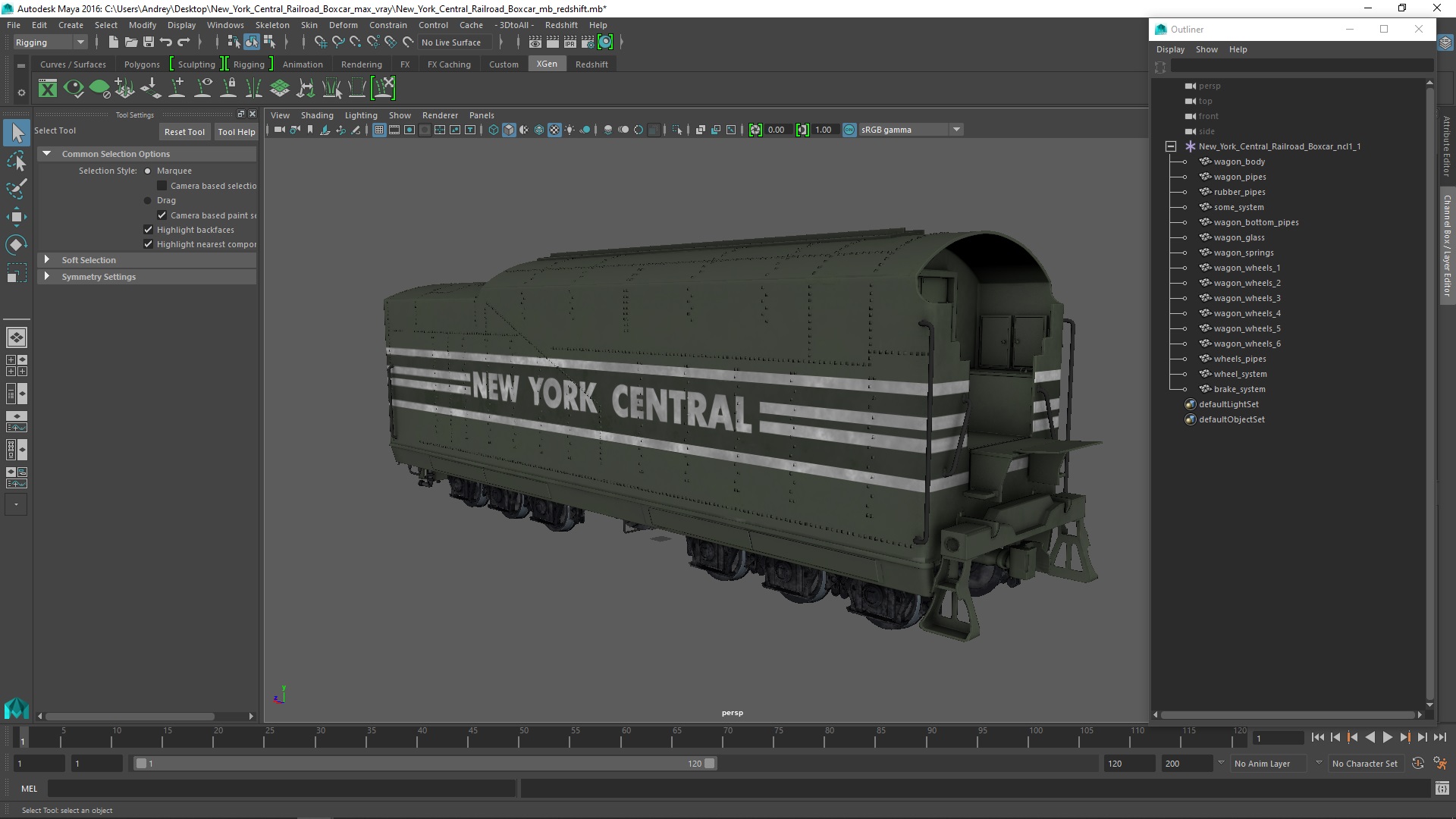The height and width of the screenshot is (819, 1456).
Task: Click the Undo arrow icon
Action: coord(166,42)
